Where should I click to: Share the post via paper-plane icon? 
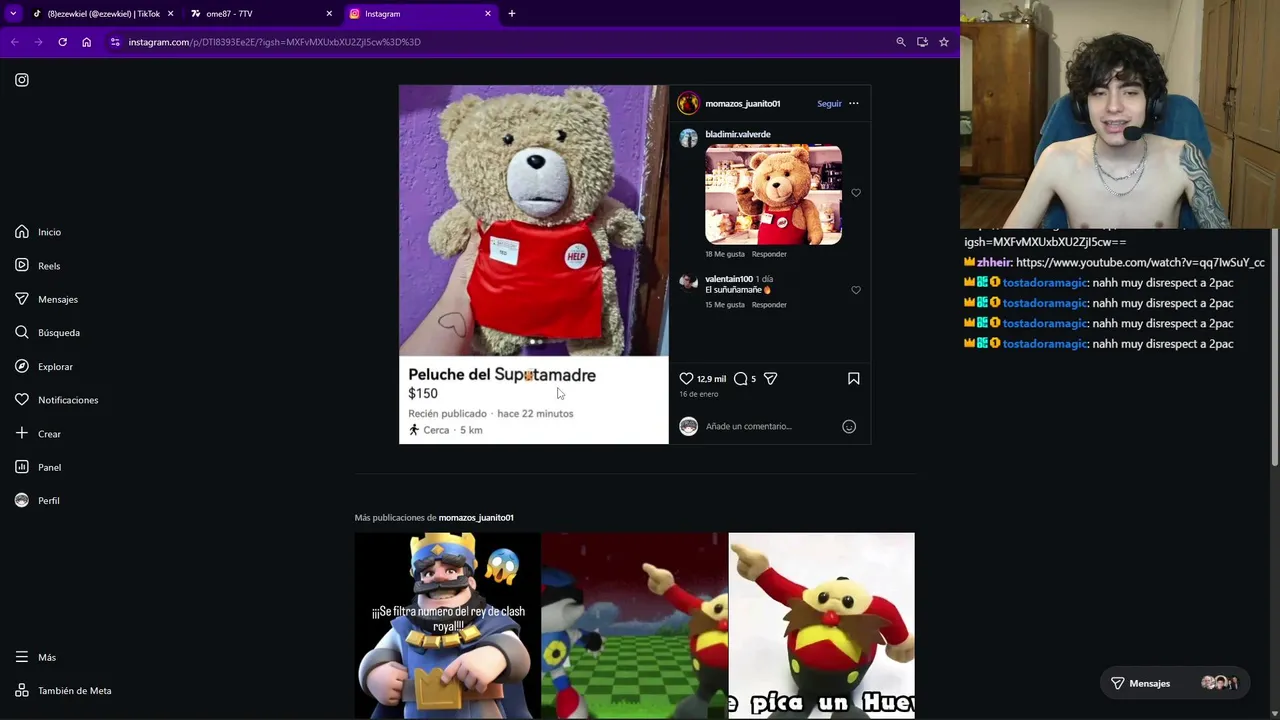tap(770, 379)
